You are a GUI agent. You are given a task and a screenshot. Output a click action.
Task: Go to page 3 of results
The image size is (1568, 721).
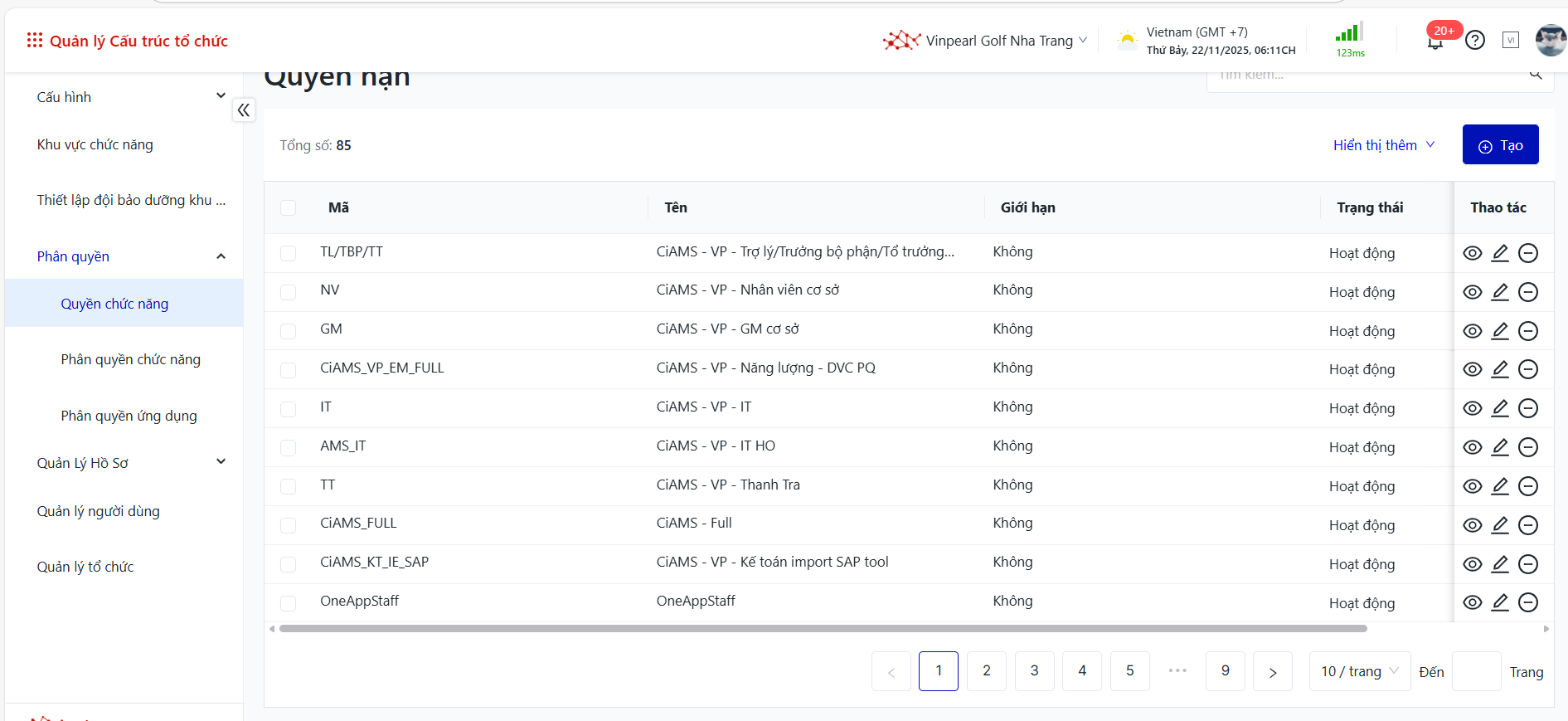tap(1034, 671)
